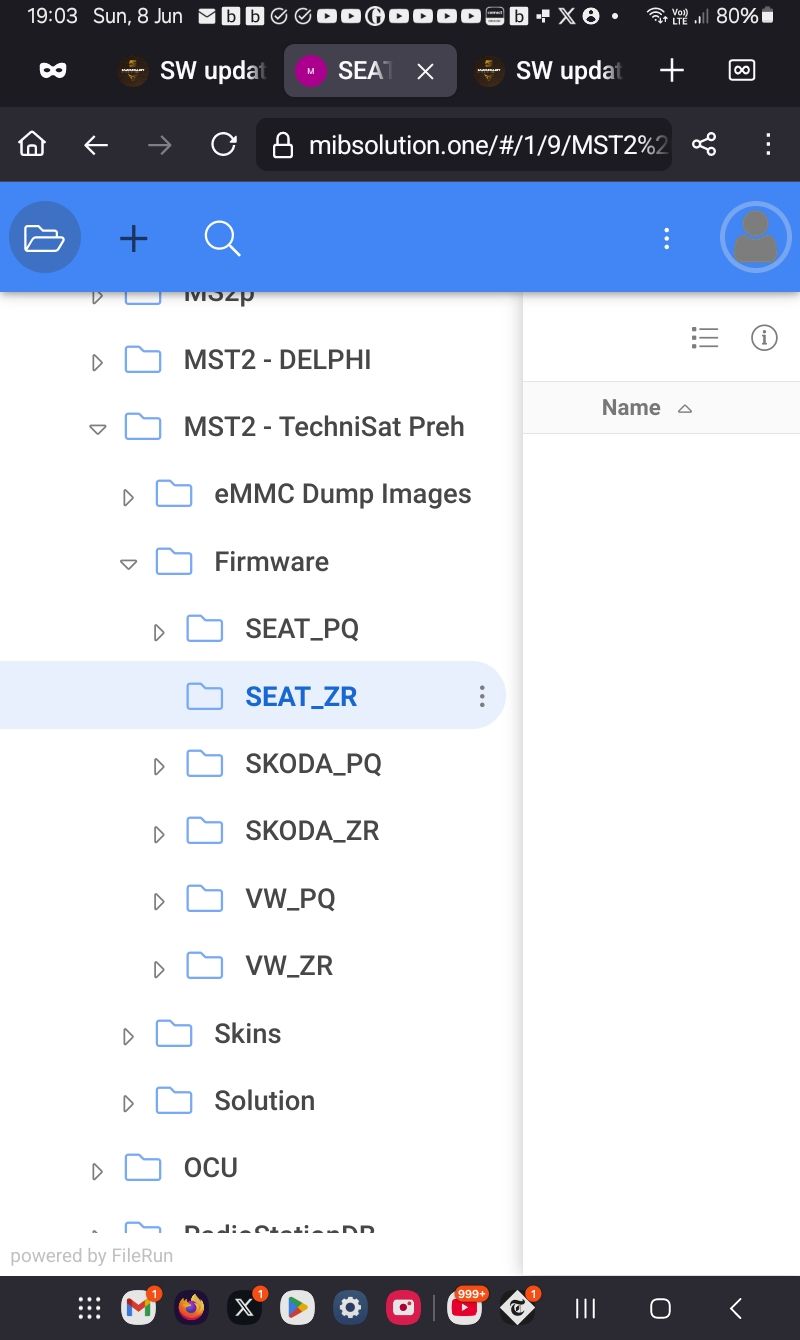Screen dimensions: 800x1340
Task: Reload the page with the refresh icon
Action: pos(224,145)
